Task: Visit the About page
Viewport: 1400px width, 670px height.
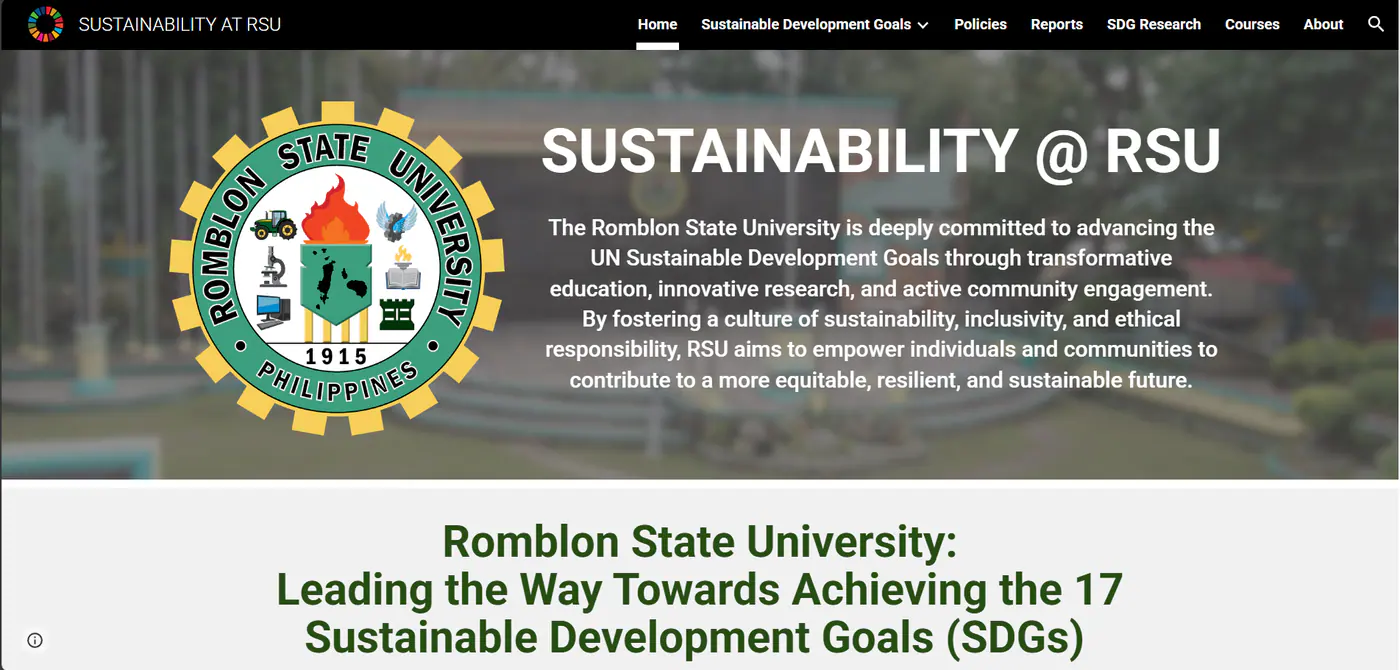Action: [1323, 24]
